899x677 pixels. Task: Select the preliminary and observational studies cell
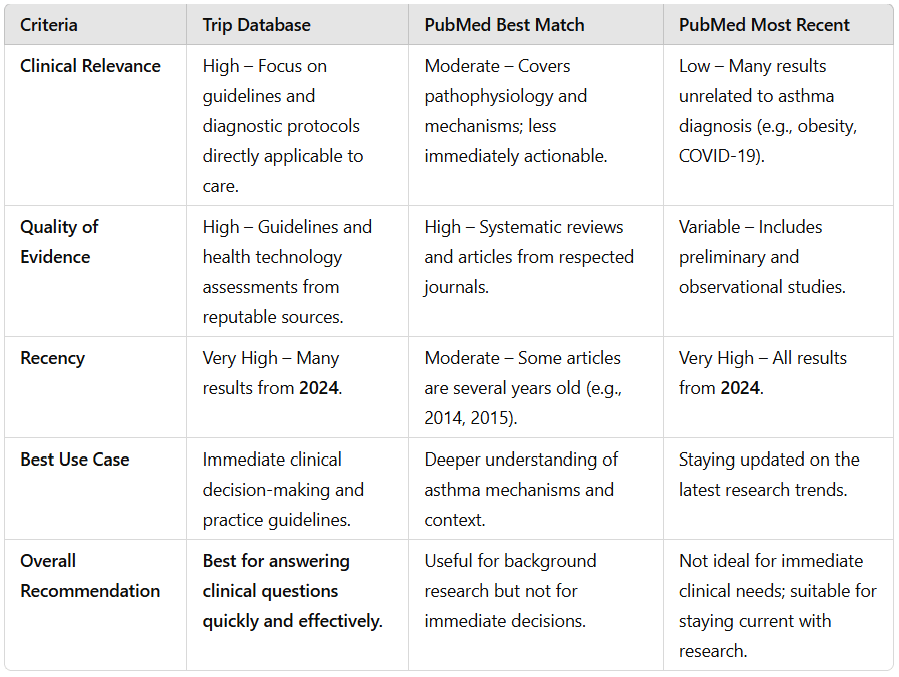pos(762,257)
